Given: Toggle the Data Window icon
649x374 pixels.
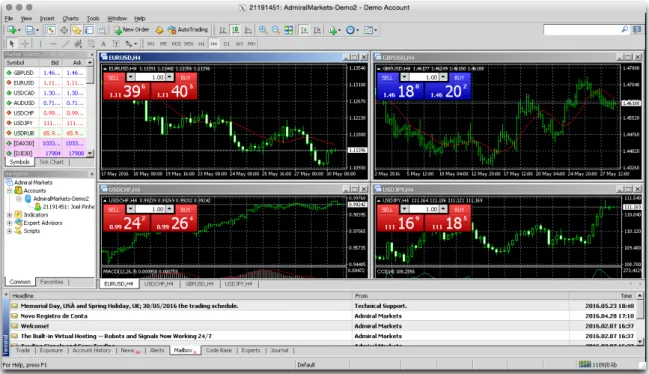Looking at the screenshot, I should coord(64,30).
